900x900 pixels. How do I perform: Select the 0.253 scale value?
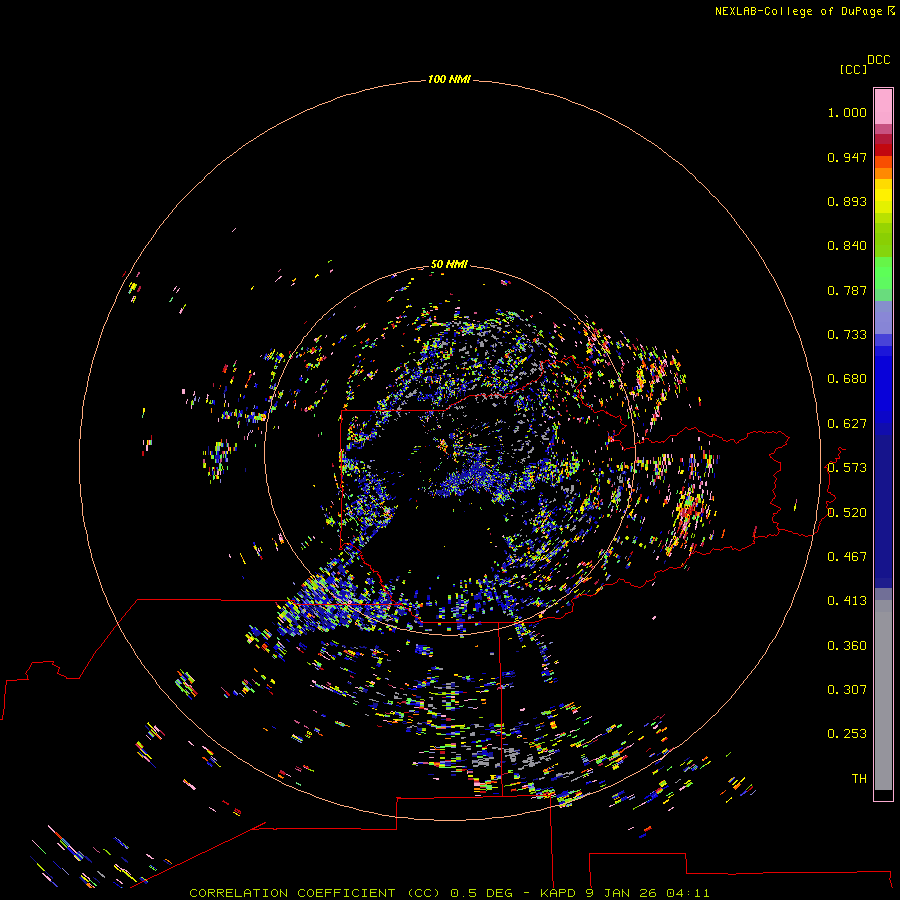click(847, 734)
